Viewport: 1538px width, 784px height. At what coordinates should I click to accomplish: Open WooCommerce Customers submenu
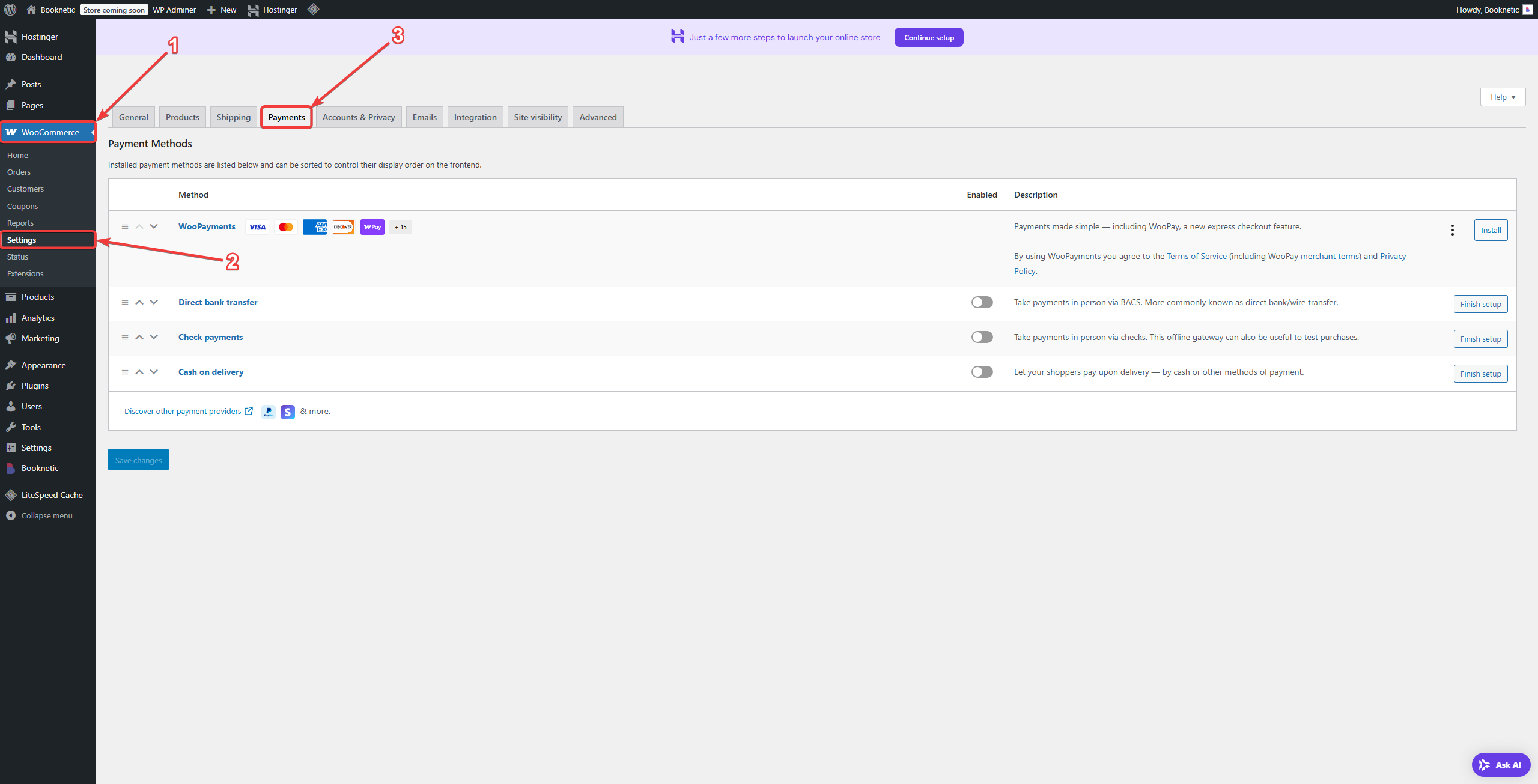point(48,189)
